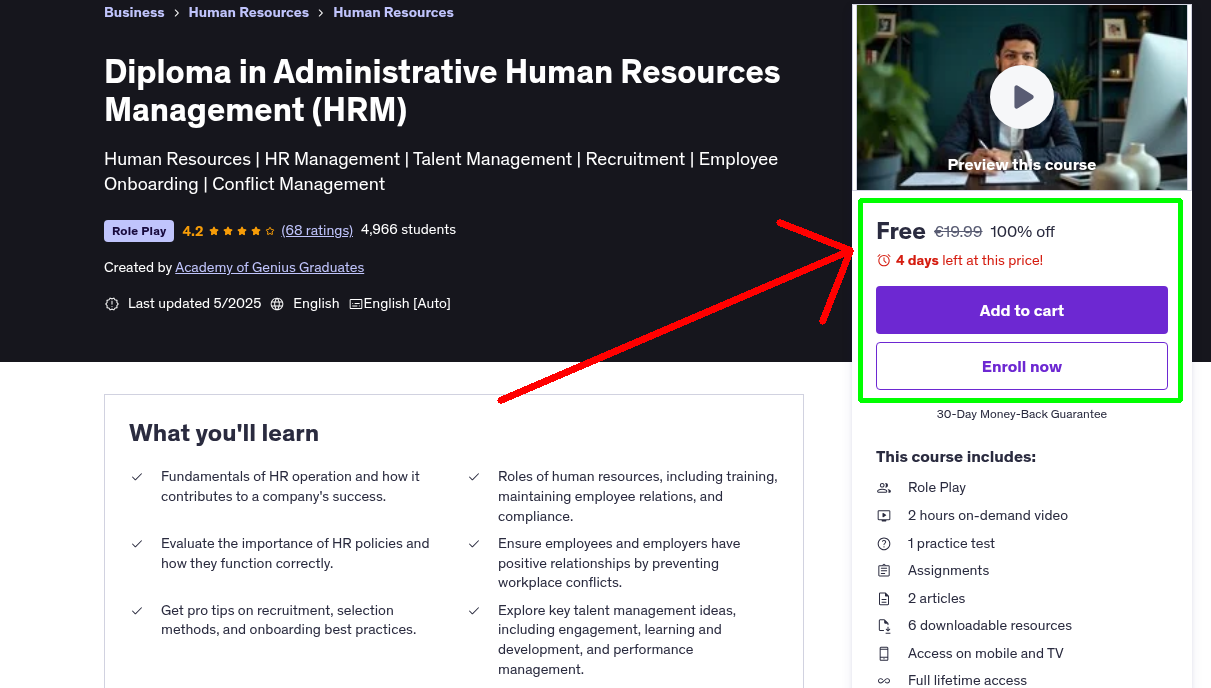Click the Preview this course label
This screenshot has height=688, width=1211.
point(1022,165)
